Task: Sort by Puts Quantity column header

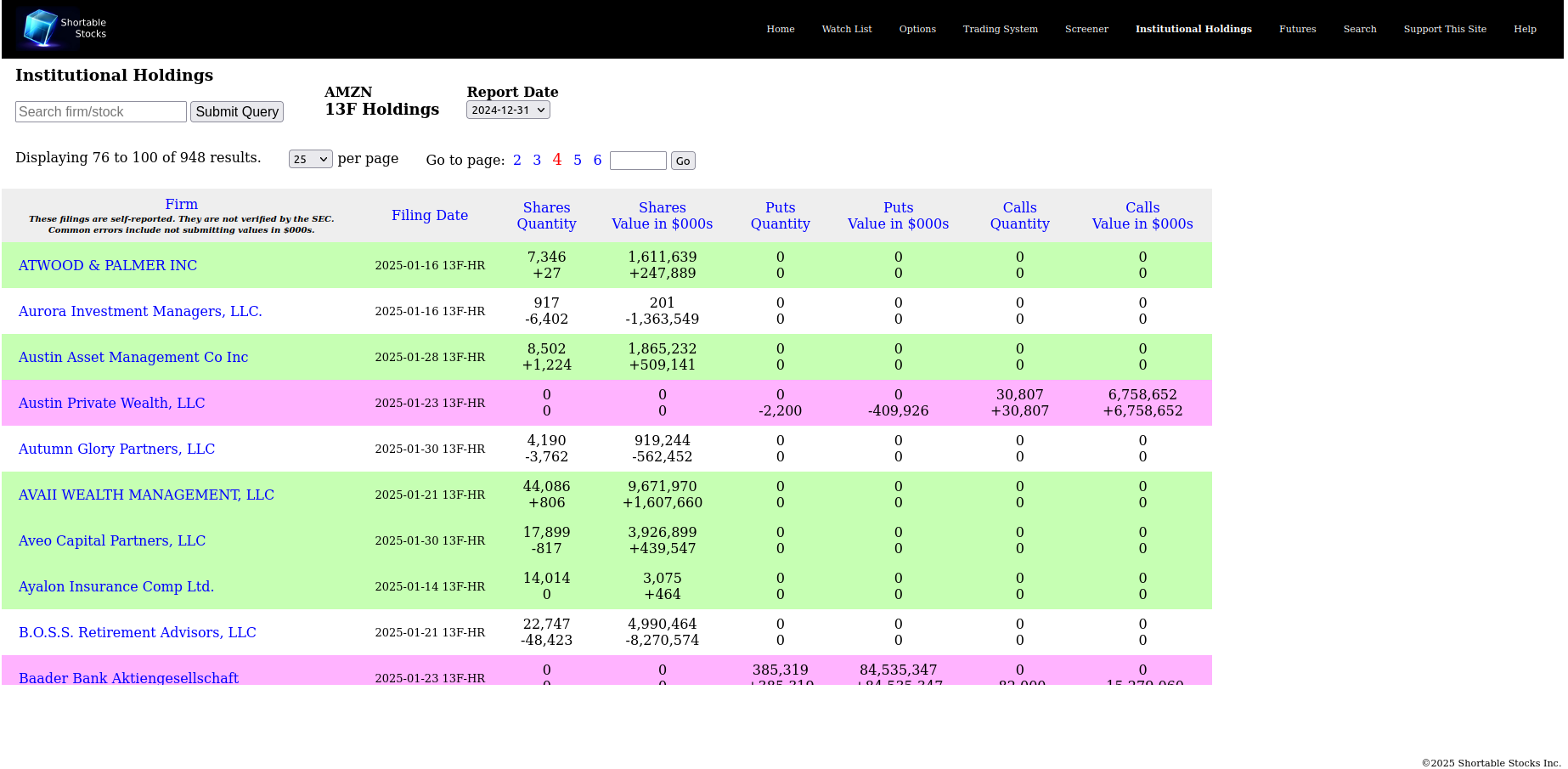Action: [x=781, y=215]
